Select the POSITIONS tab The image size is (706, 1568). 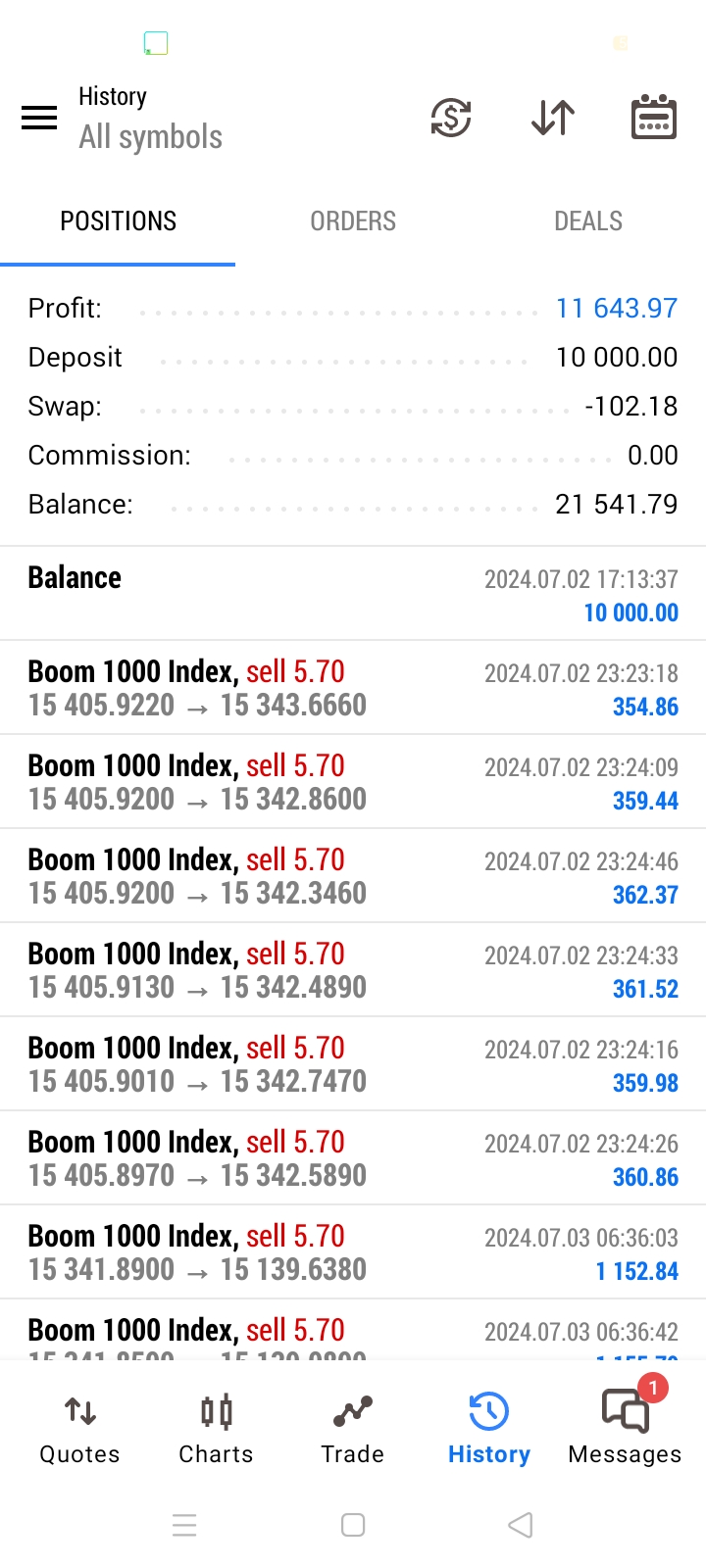point(118,221)
